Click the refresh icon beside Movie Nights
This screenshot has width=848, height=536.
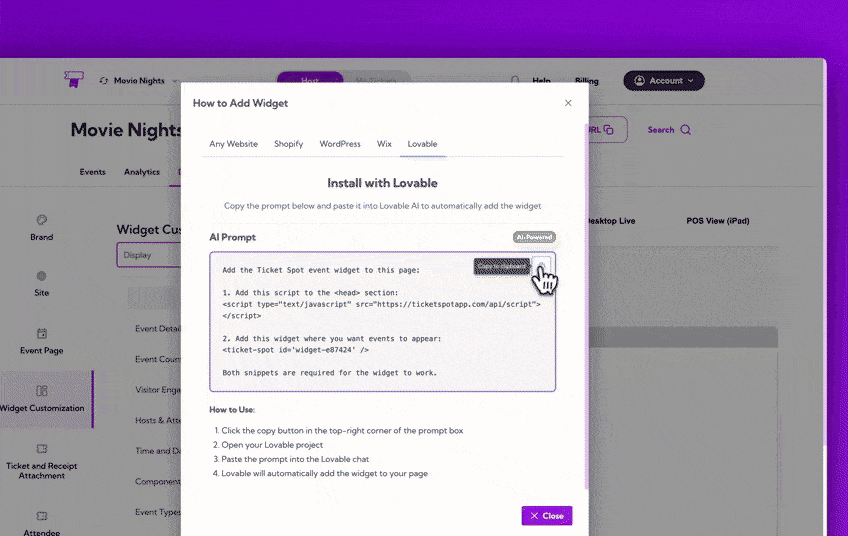[103, 81]
